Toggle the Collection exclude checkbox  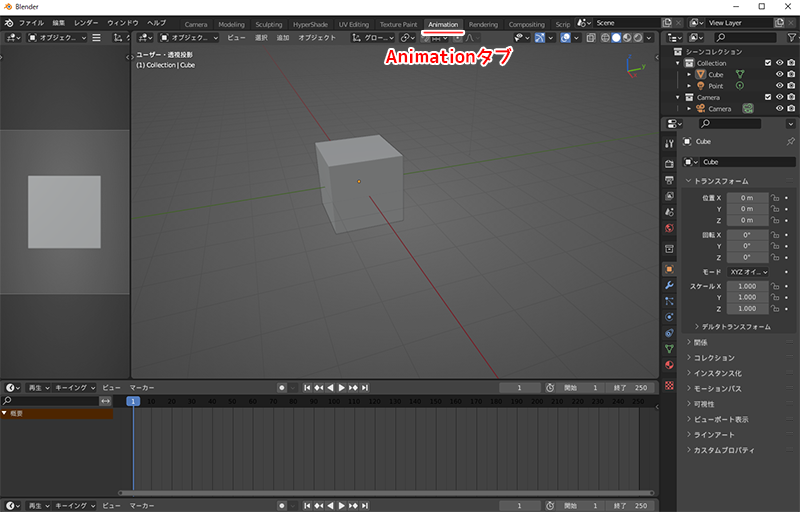click(767, 63)
